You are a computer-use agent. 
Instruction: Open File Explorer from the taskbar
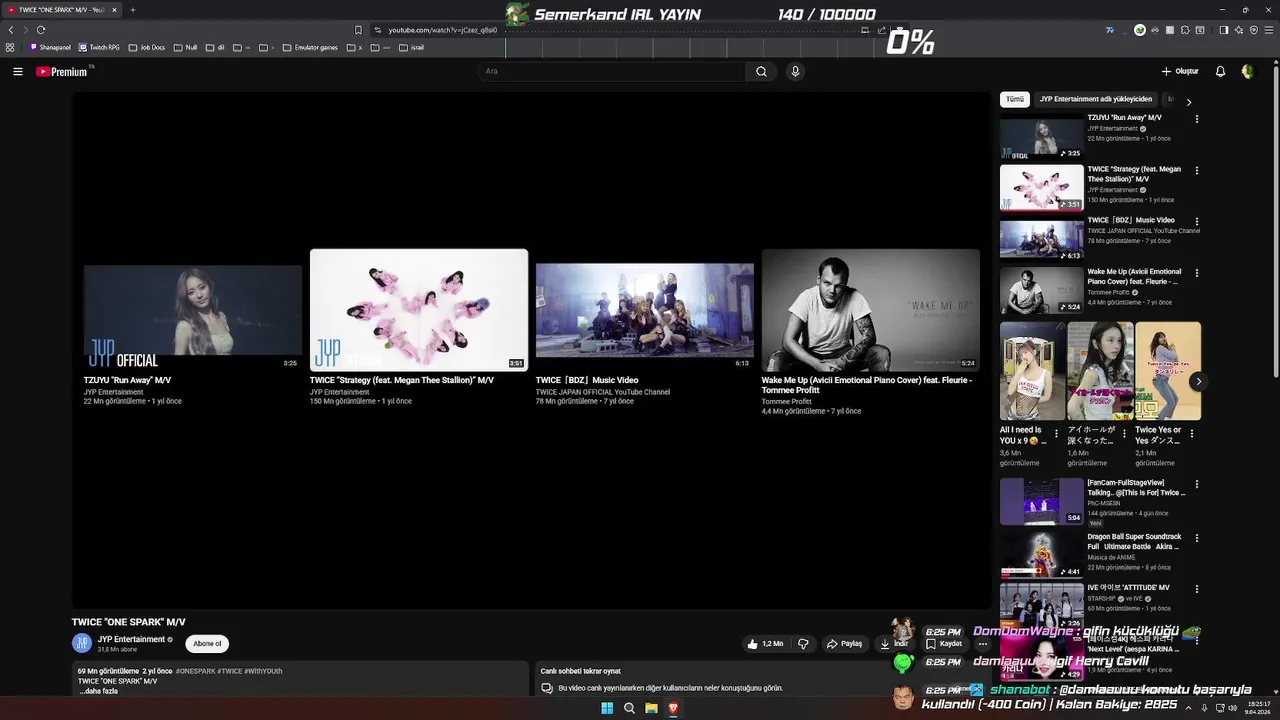[x=651, y=708]
